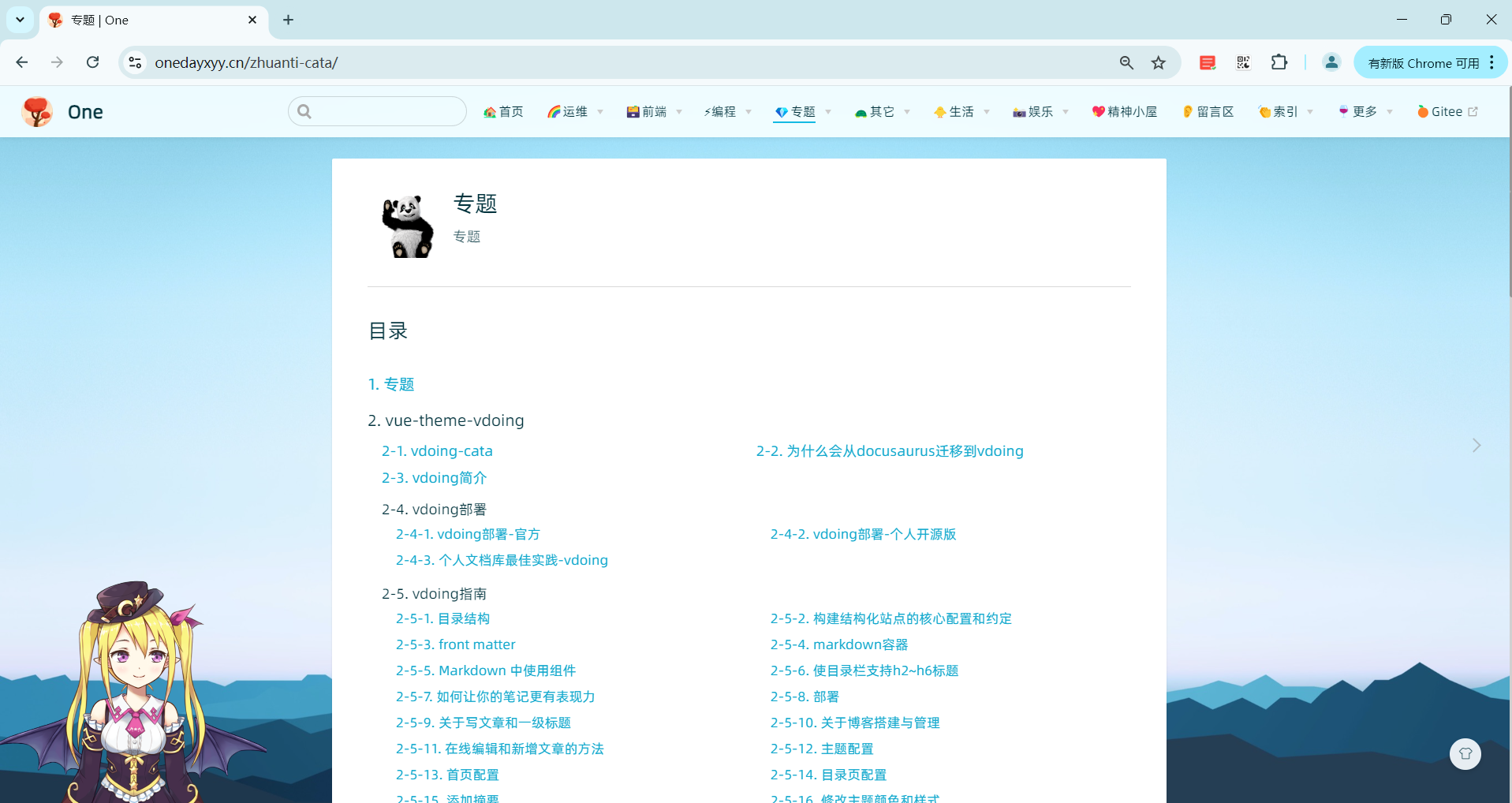Open link 2-5-6. 使目录栏支持h2~h6标题
The height and width of the screenshot is (803, 1512).
point(864,670)
